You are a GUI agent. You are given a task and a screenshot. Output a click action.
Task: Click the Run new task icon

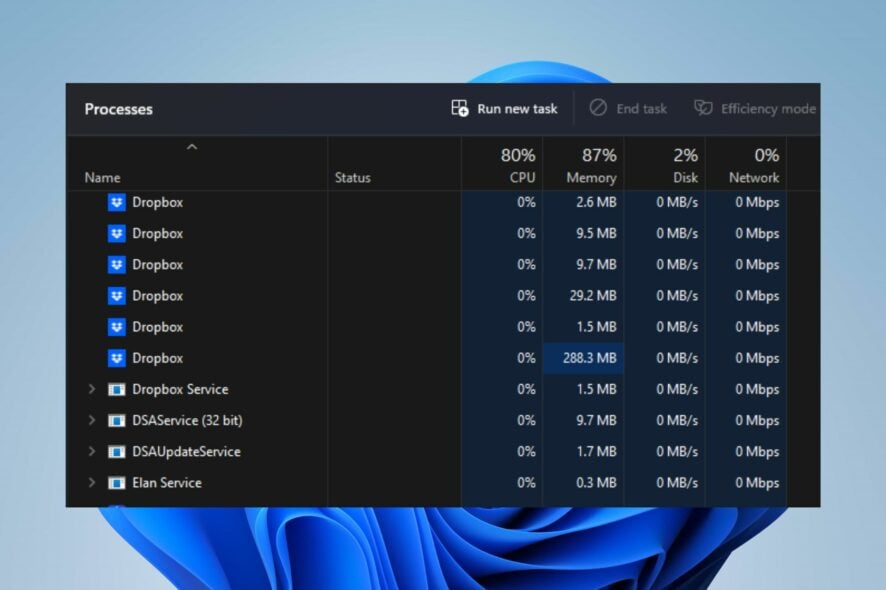tap(459, 108)
